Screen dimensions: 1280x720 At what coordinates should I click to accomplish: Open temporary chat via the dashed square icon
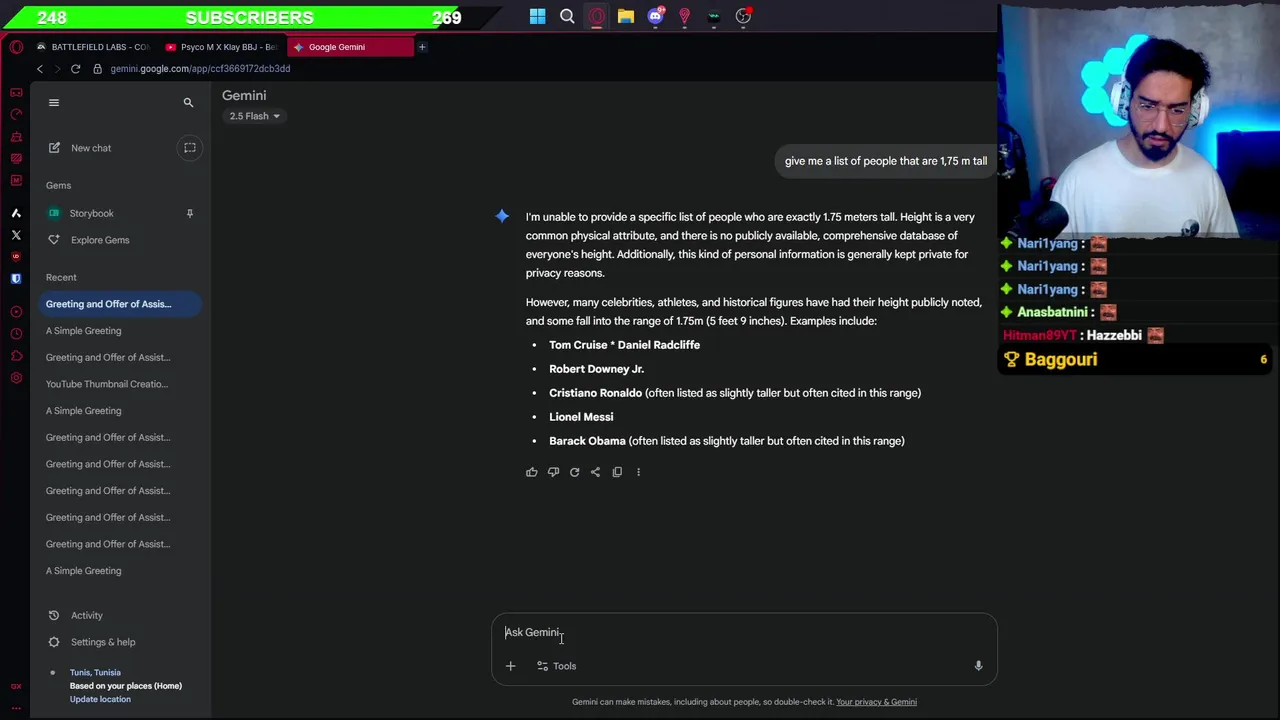[190, 148]
